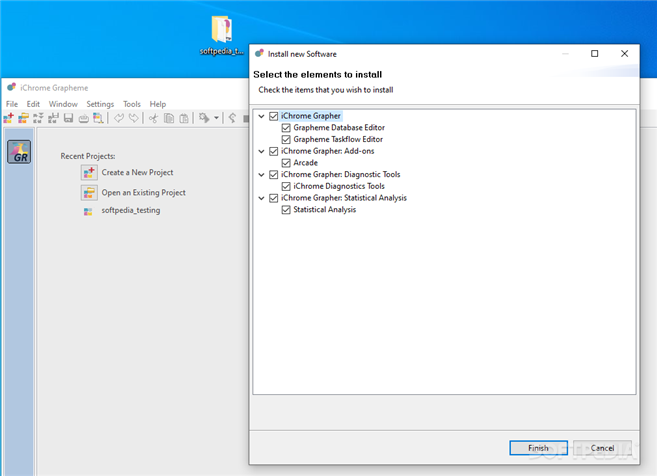657x476 pixels.
Task: Open the softpedia_testing recent project
Action: point(131,210)
